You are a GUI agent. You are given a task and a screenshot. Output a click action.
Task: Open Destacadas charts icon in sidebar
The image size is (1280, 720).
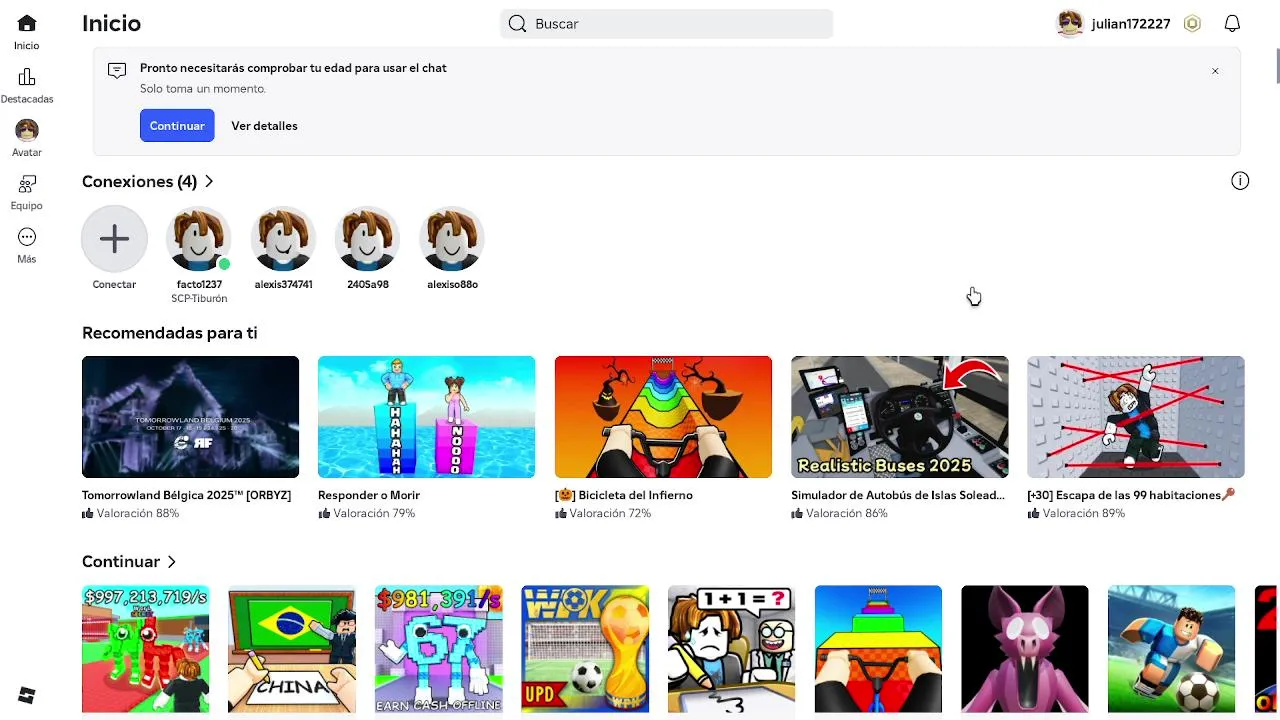[27, 77]
